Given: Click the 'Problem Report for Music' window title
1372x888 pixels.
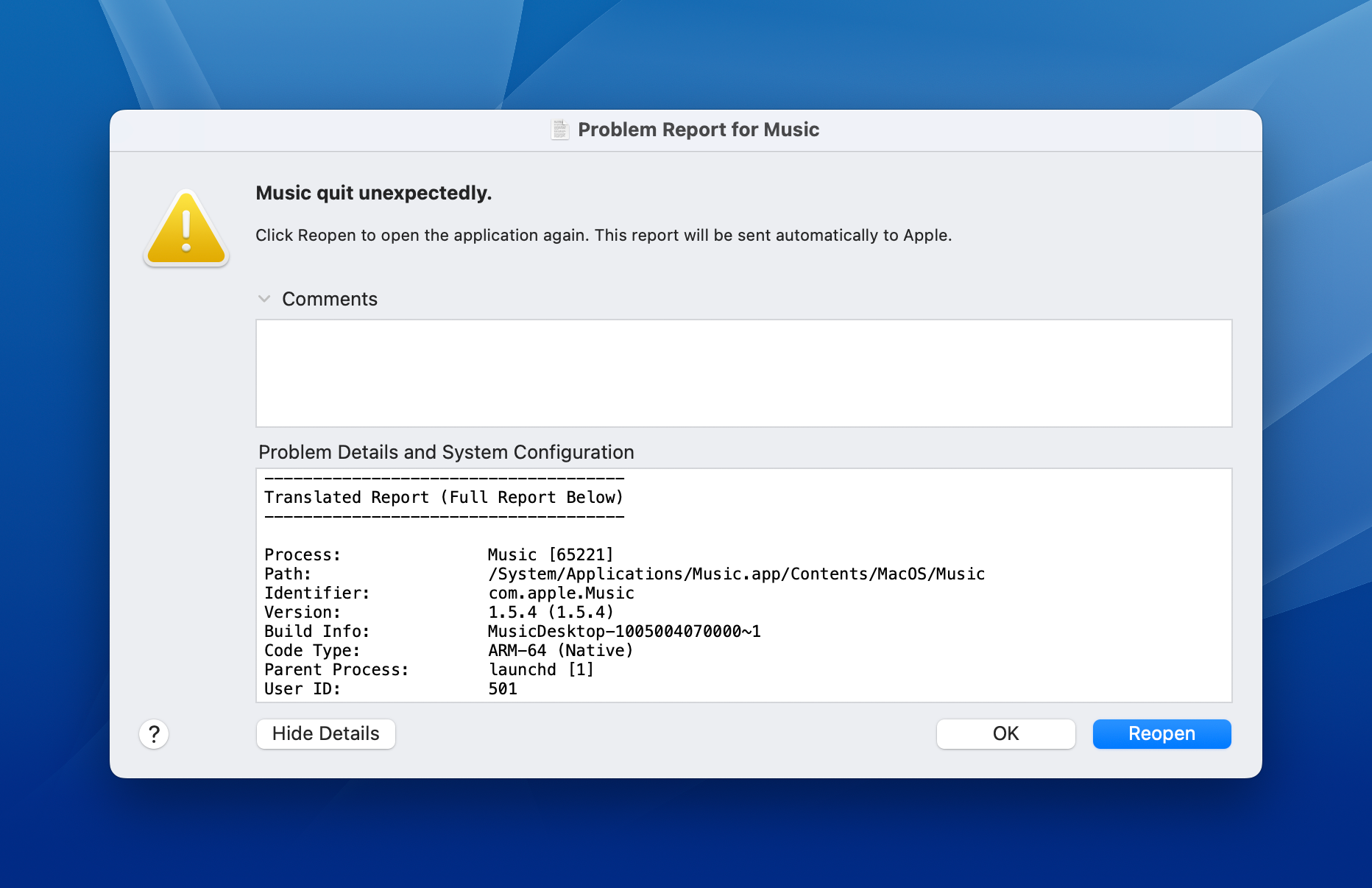Looking at the screenshot, I should point(699,130).
